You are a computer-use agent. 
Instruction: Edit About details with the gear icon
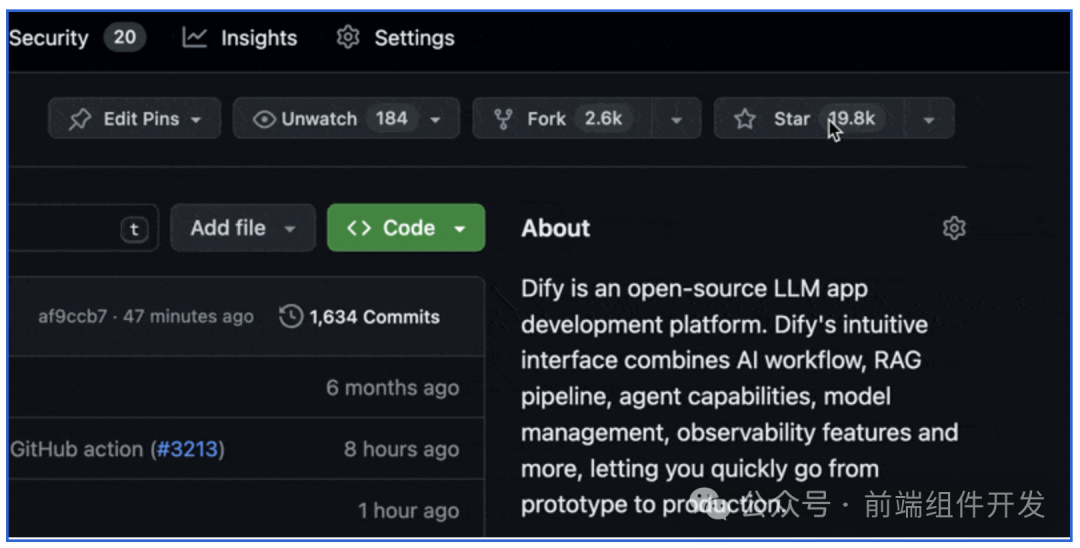954,228
